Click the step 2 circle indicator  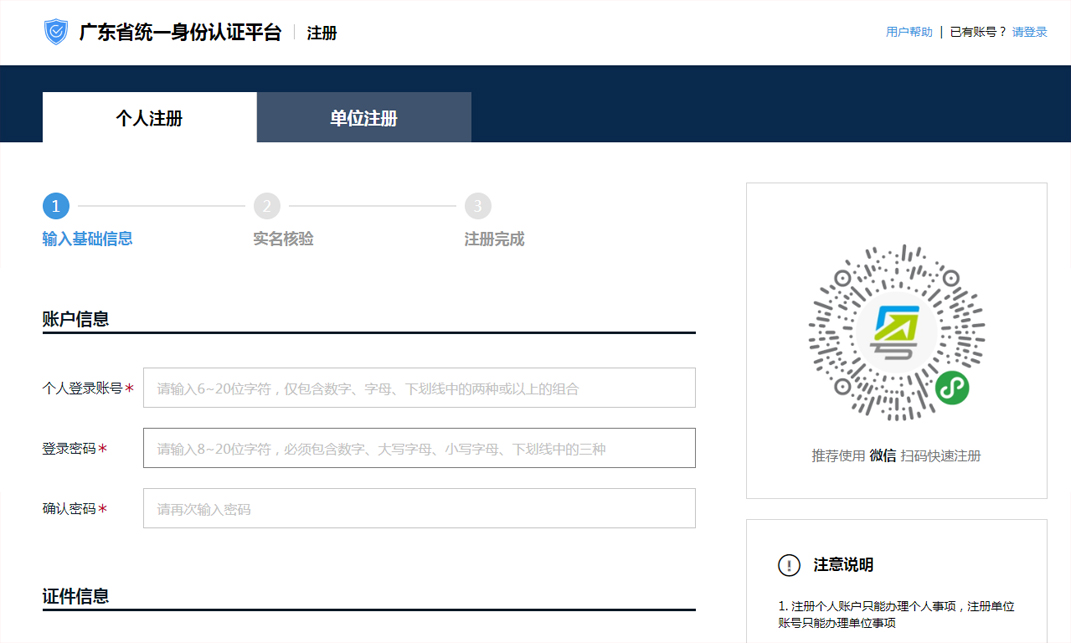pyautogui.click(x=266, y=206)
